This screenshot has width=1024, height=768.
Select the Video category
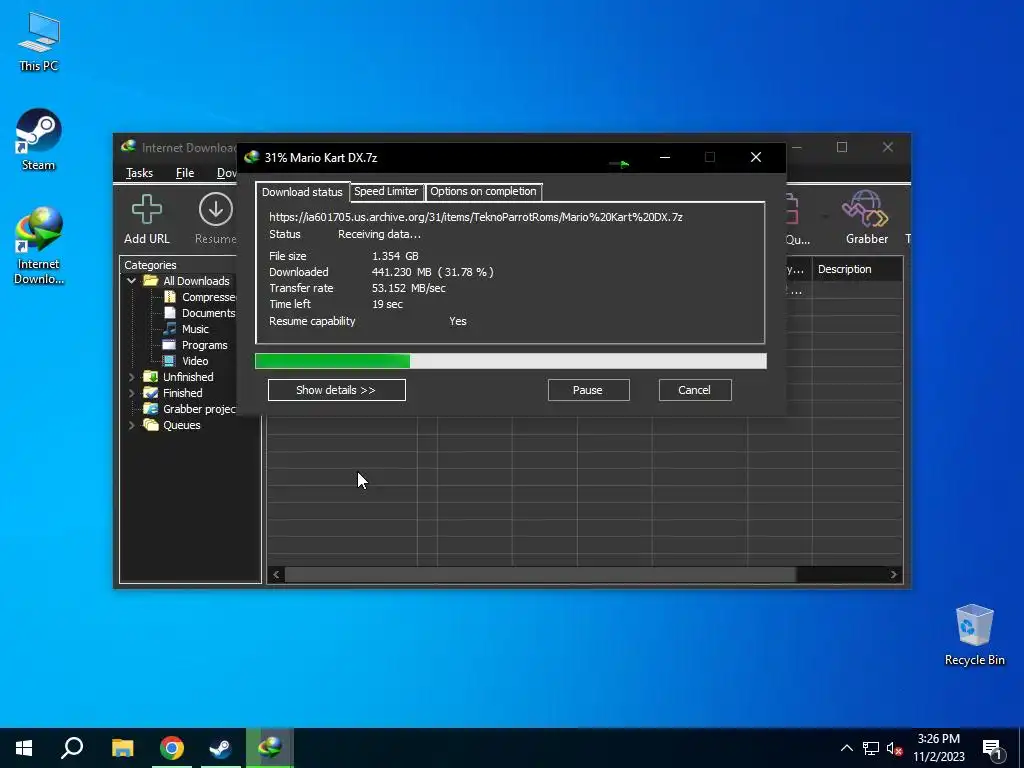187,361
